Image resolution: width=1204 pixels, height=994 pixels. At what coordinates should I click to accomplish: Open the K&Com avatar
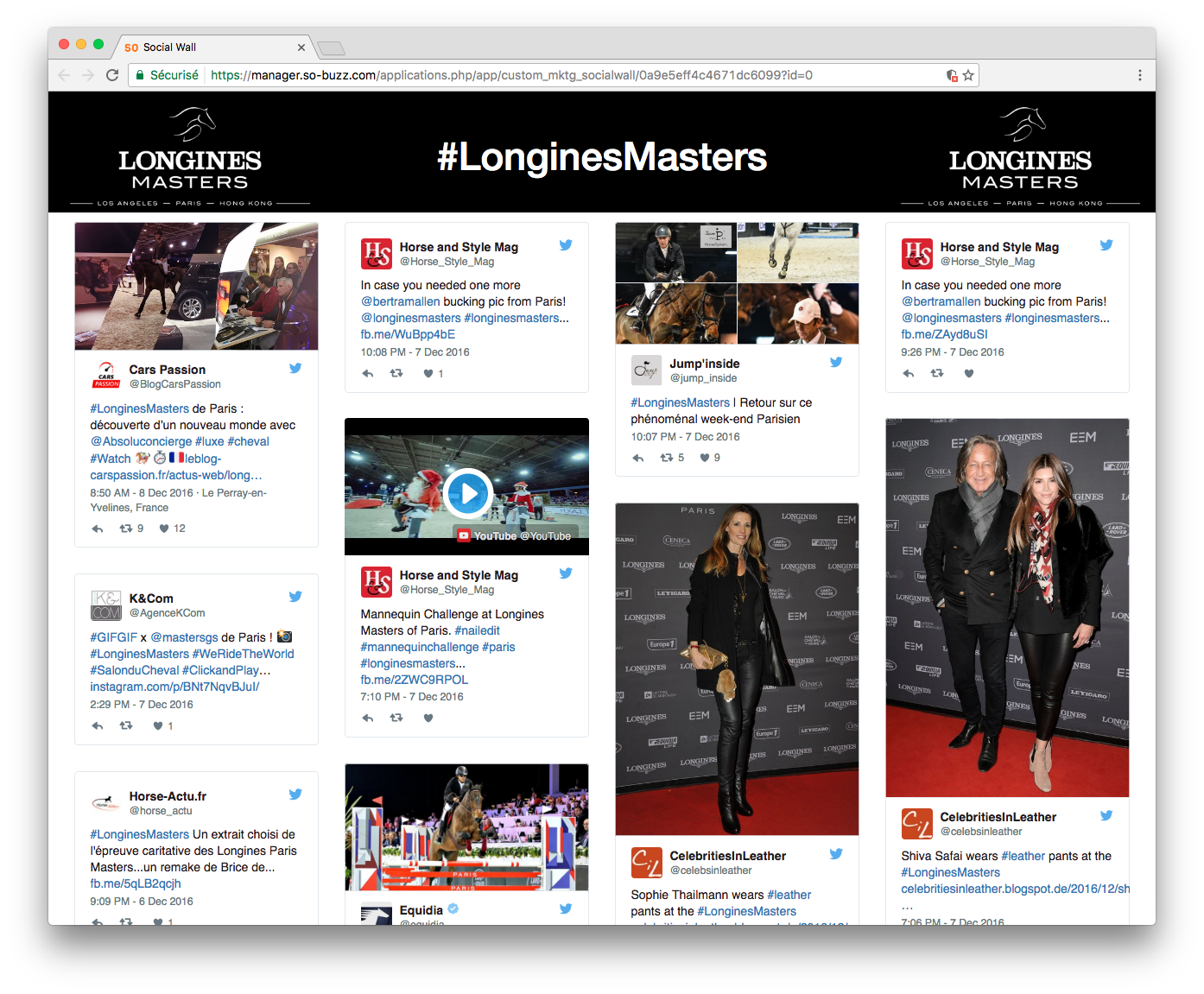pos(106,605)
